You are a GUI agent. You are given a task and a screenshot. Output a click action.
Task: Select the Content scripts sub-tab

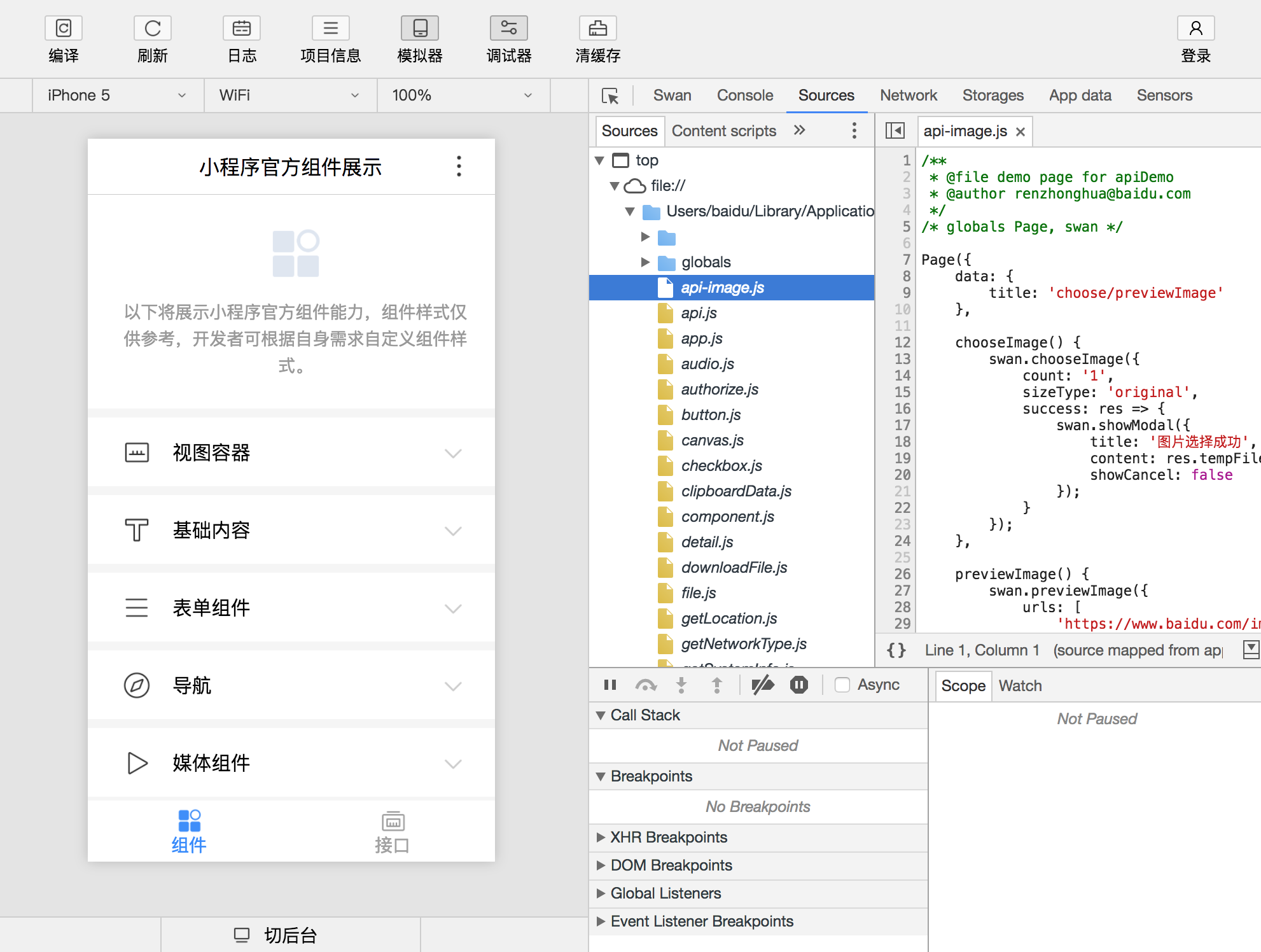(724, 131)
